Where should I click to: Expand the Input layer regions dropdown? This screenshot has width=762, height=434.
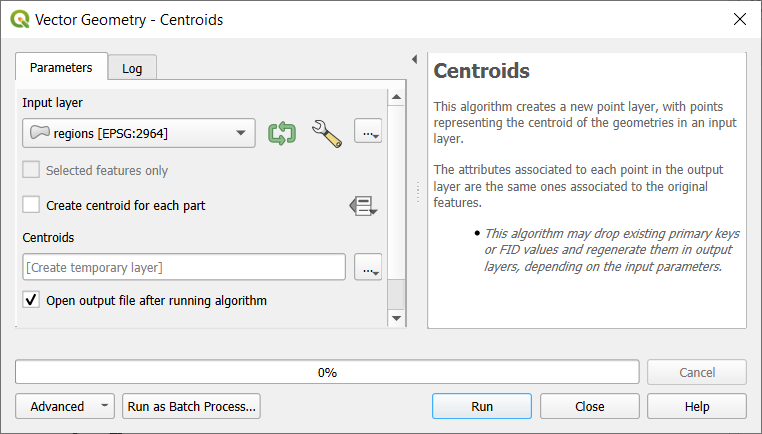240,132
